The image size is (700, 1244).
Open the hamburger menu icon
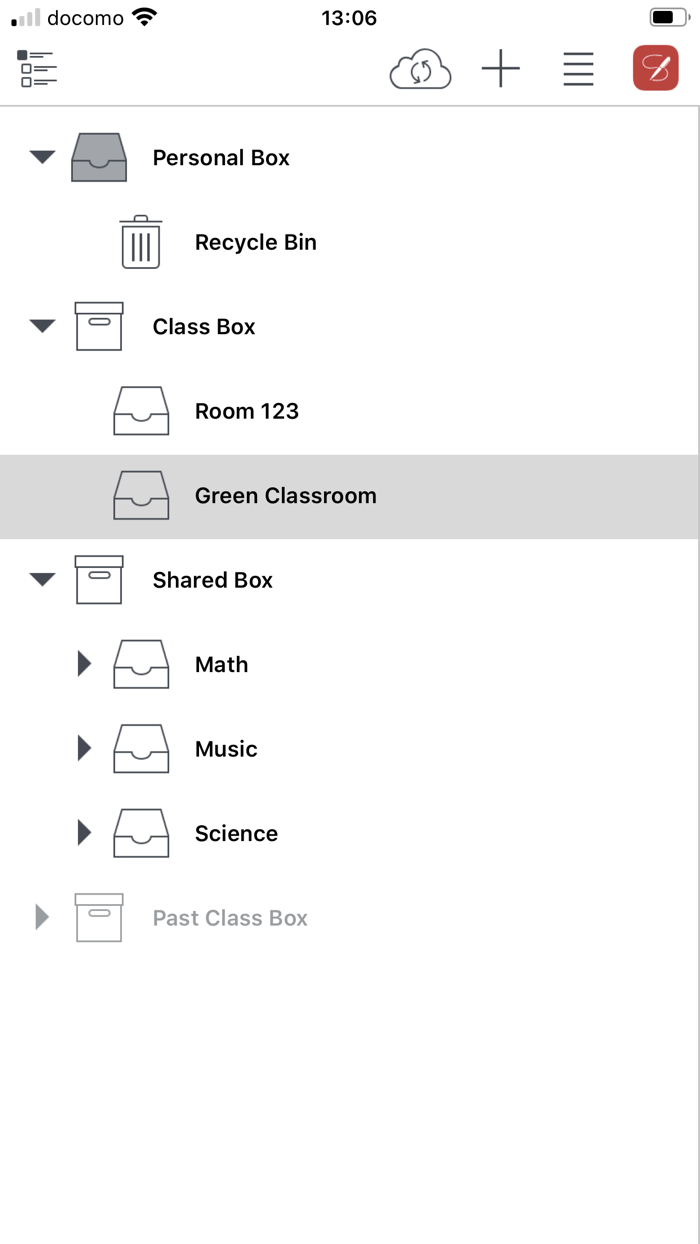(578, 69)
